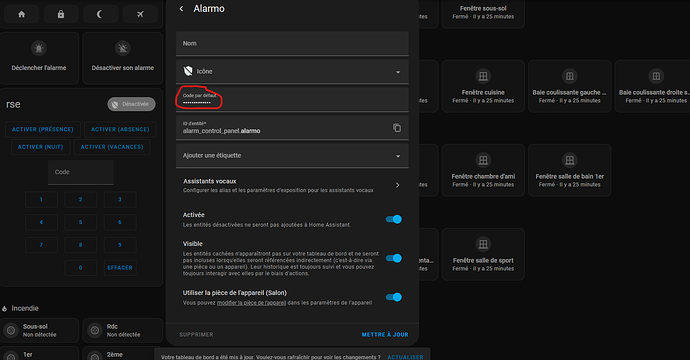Open the Fenêtre salle de sport card
The image size is (690, 360).
point(483,254)
